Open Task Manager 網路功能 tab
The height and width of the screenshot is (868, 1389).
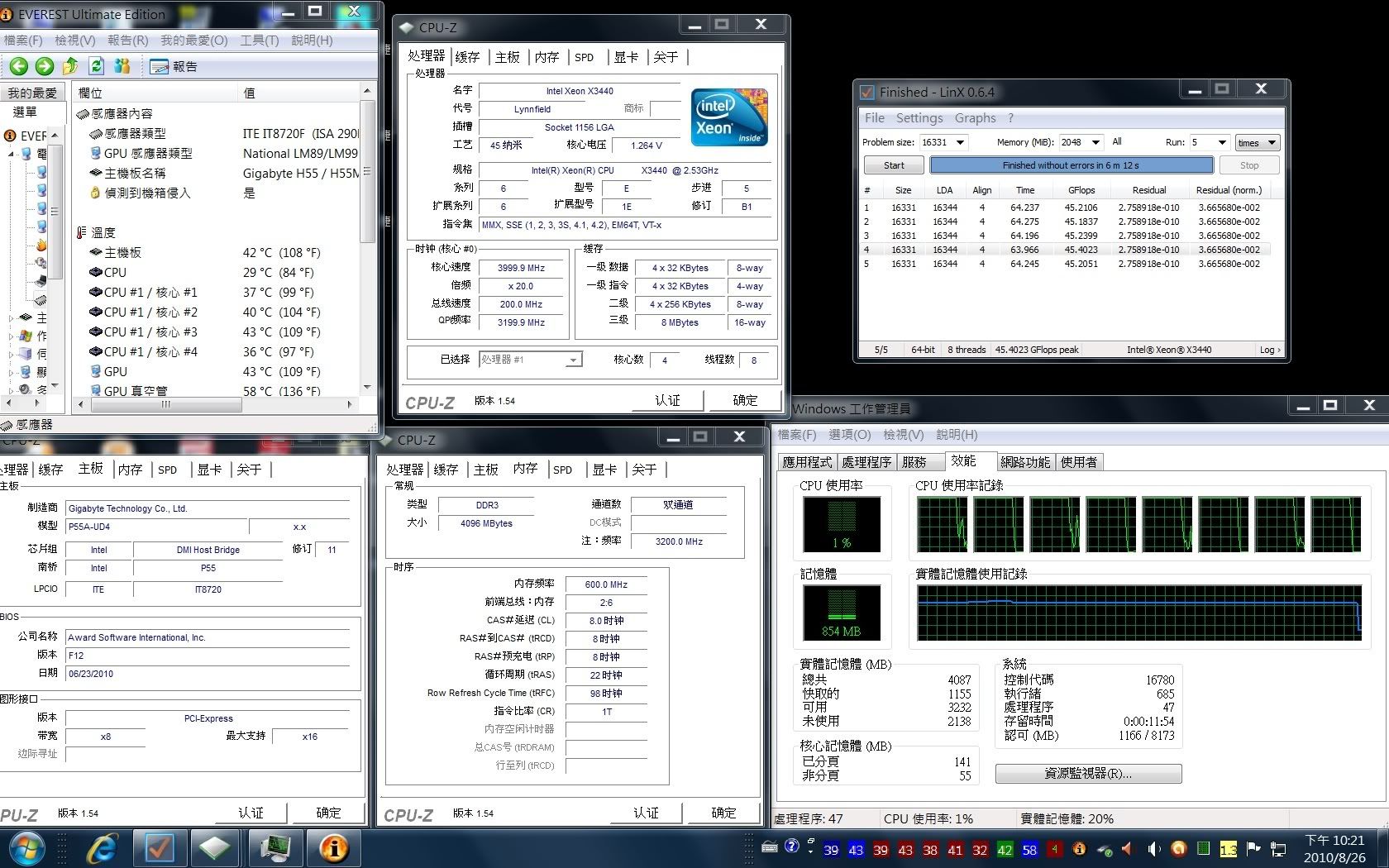pyautogui.click(x=1025, y=462)
